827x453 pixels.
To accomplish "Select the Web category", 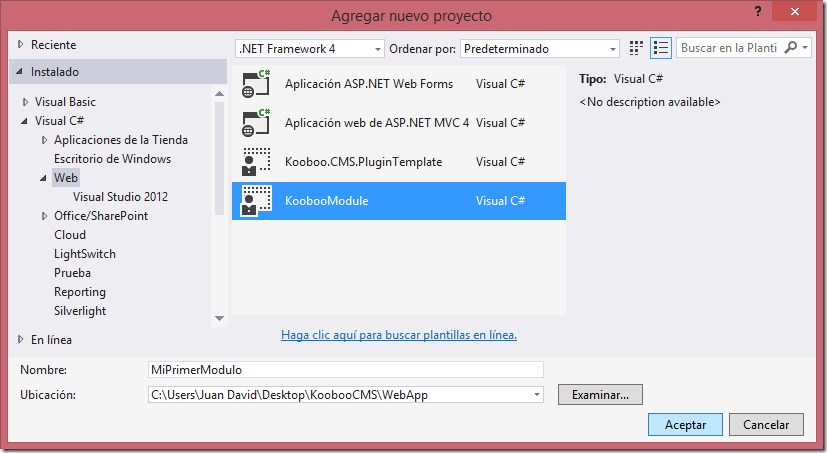I will (x=66, y=178).
